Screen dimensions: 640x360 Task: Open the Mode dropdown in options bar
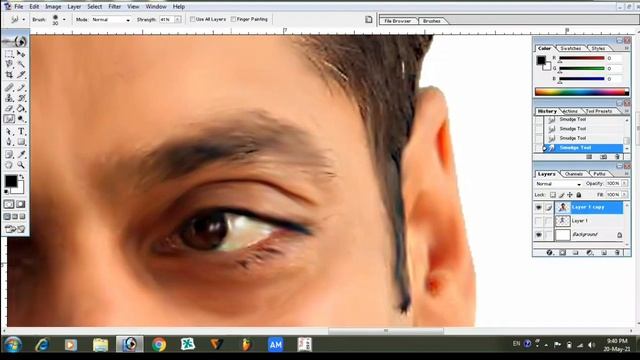coord(128,20)
